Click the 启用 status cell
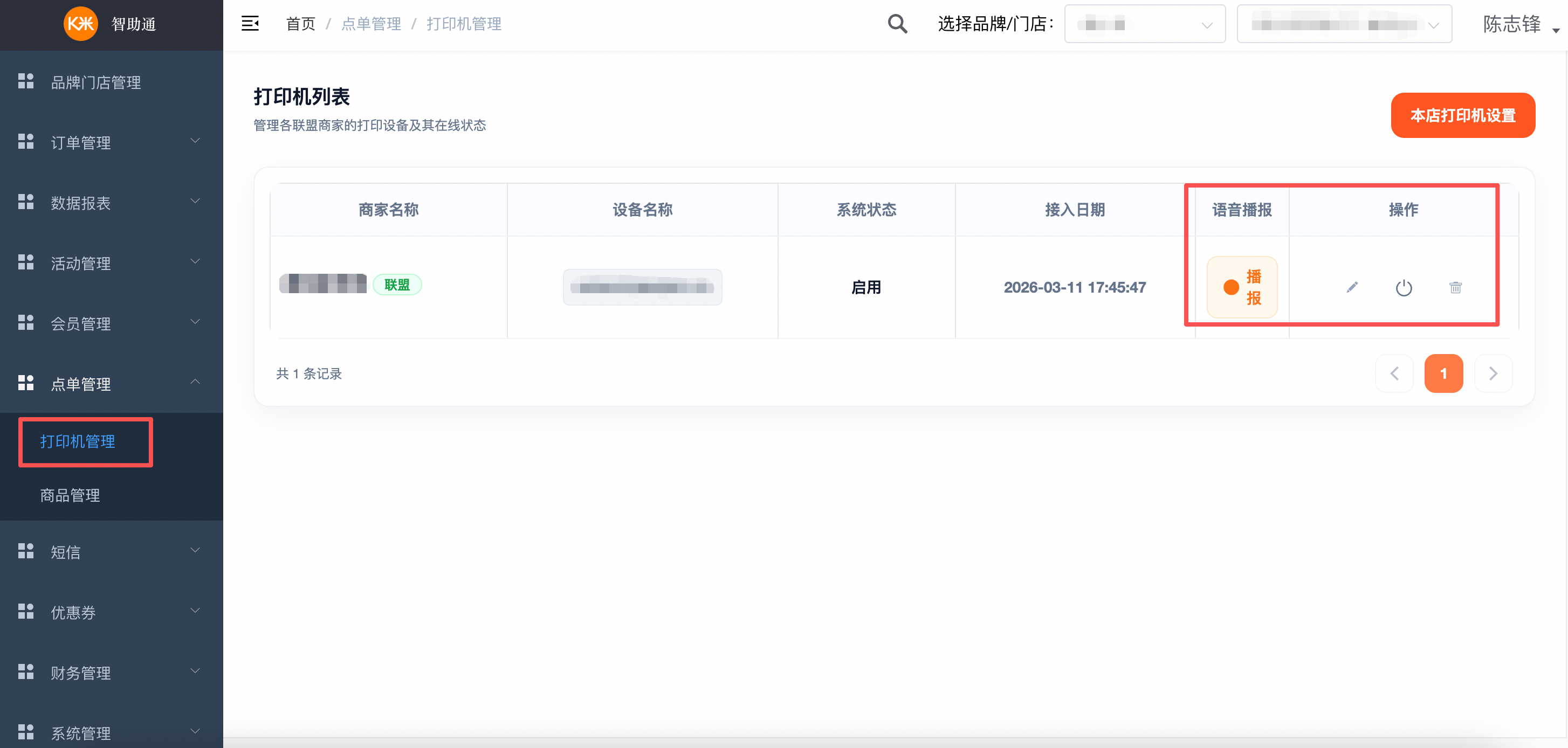This screenshot has height=748, width=1568. click(x=866, y=287)
